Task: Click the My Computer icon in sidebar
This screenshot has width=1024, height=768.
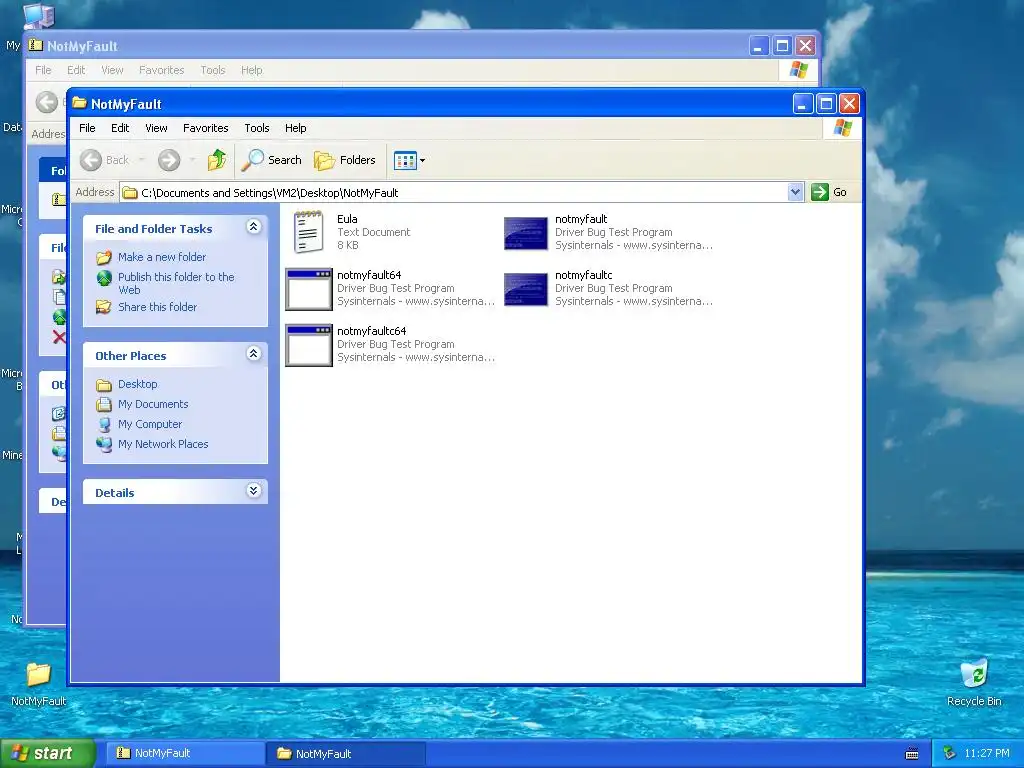Action: [x=104, y=424]
